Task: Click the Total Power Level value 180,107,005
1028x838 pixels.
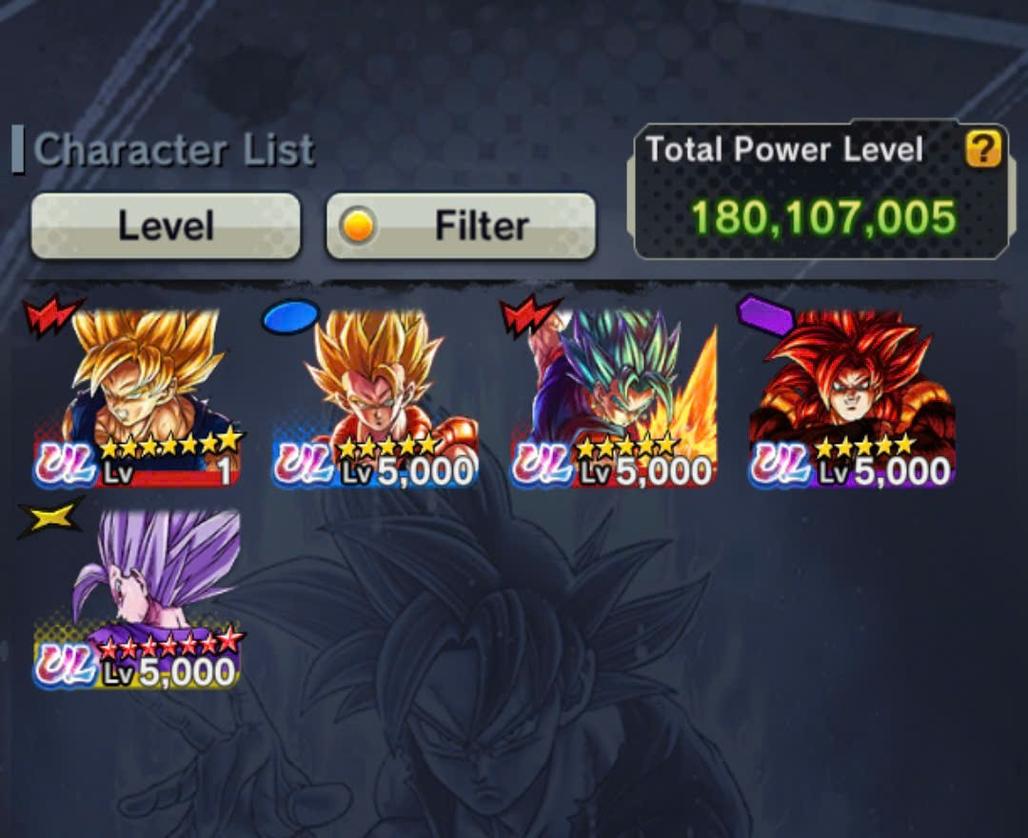Action: click(823, 218)
